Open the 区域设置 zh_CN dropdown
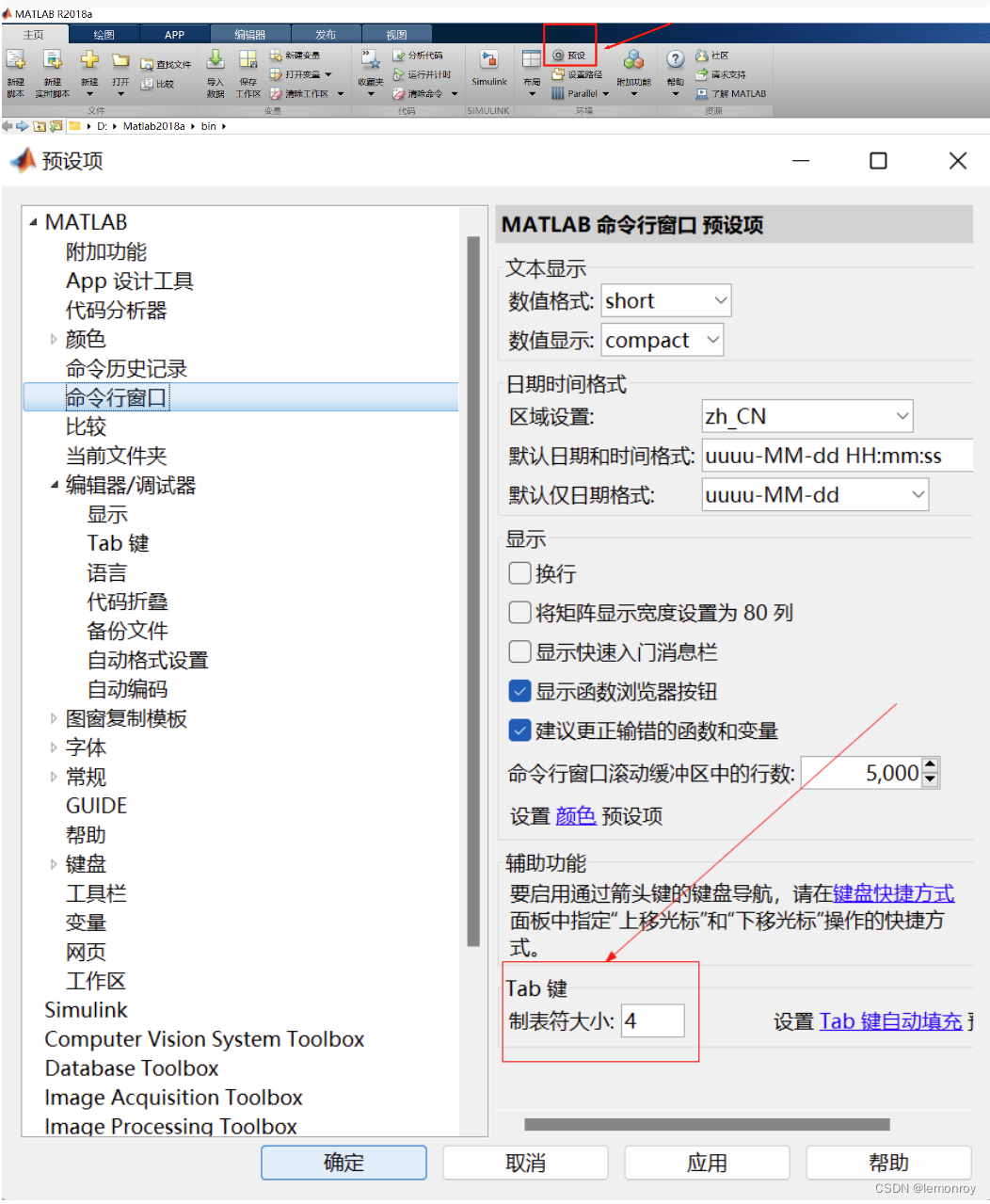The width and height of the screenshot is (990, 1204). point(807,416)
